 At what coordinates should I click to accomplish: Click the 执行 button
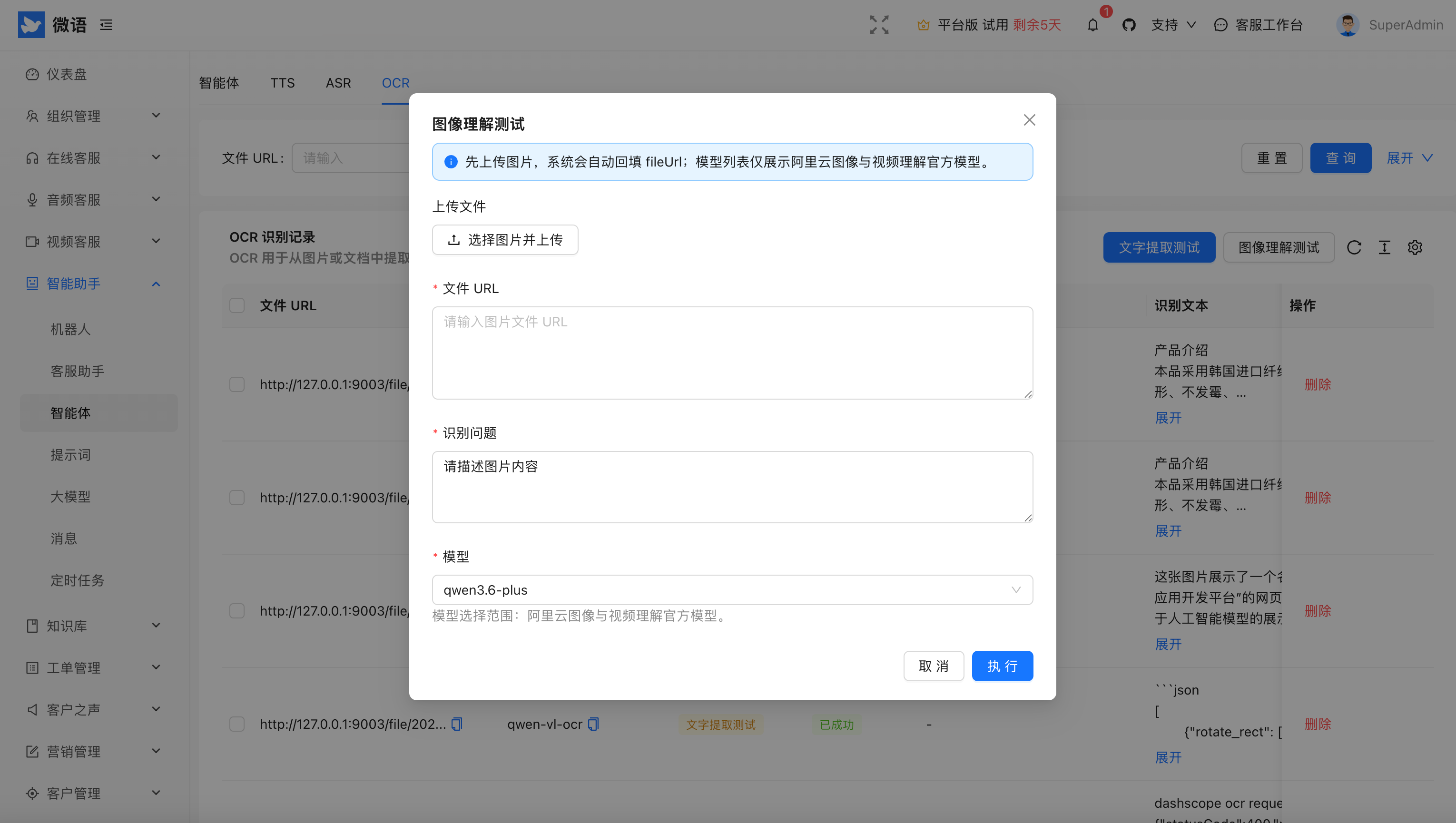[1002, 666]
